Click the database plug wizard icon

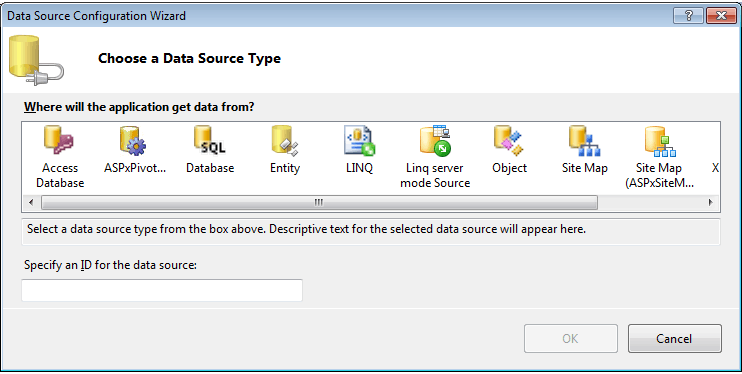36,60
